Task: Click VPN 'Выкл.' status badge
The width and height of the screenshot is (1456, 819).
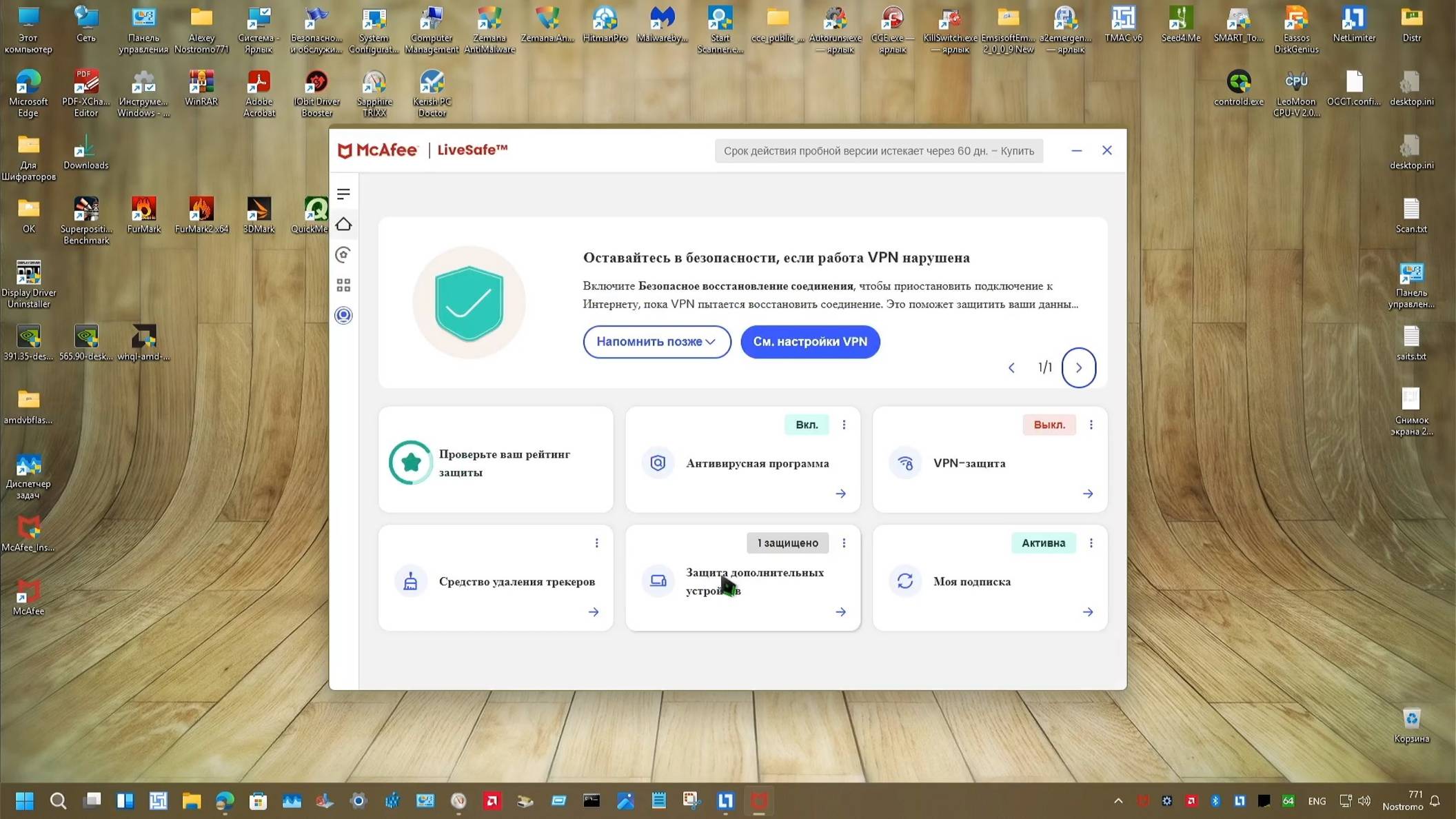Action: click(x=1049, y=425)
